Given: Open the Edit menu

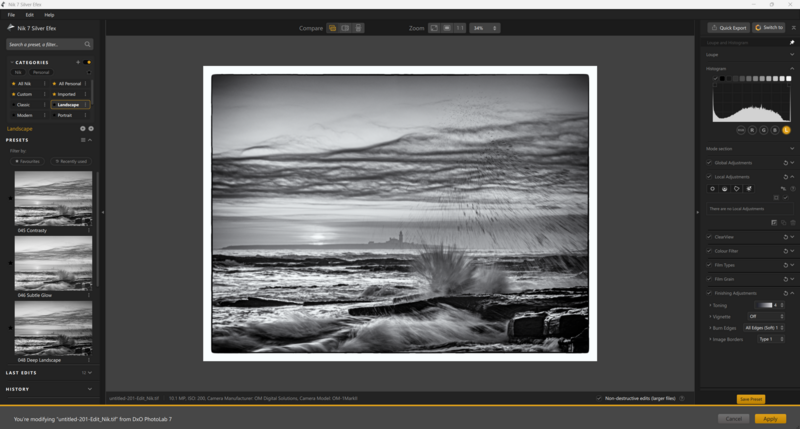Looking at the screenshot, I should [30, 15].
